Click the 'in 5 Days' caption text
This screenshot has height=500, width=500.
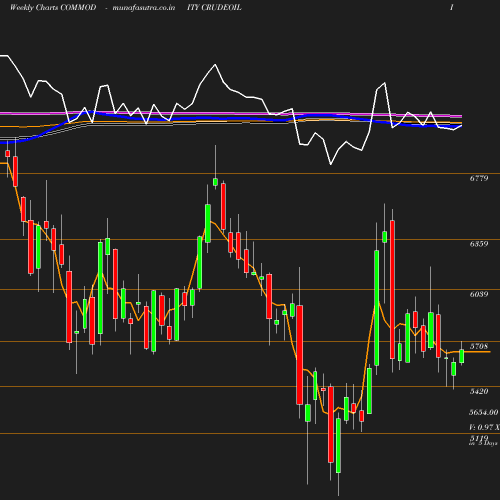tap(483, 443)
